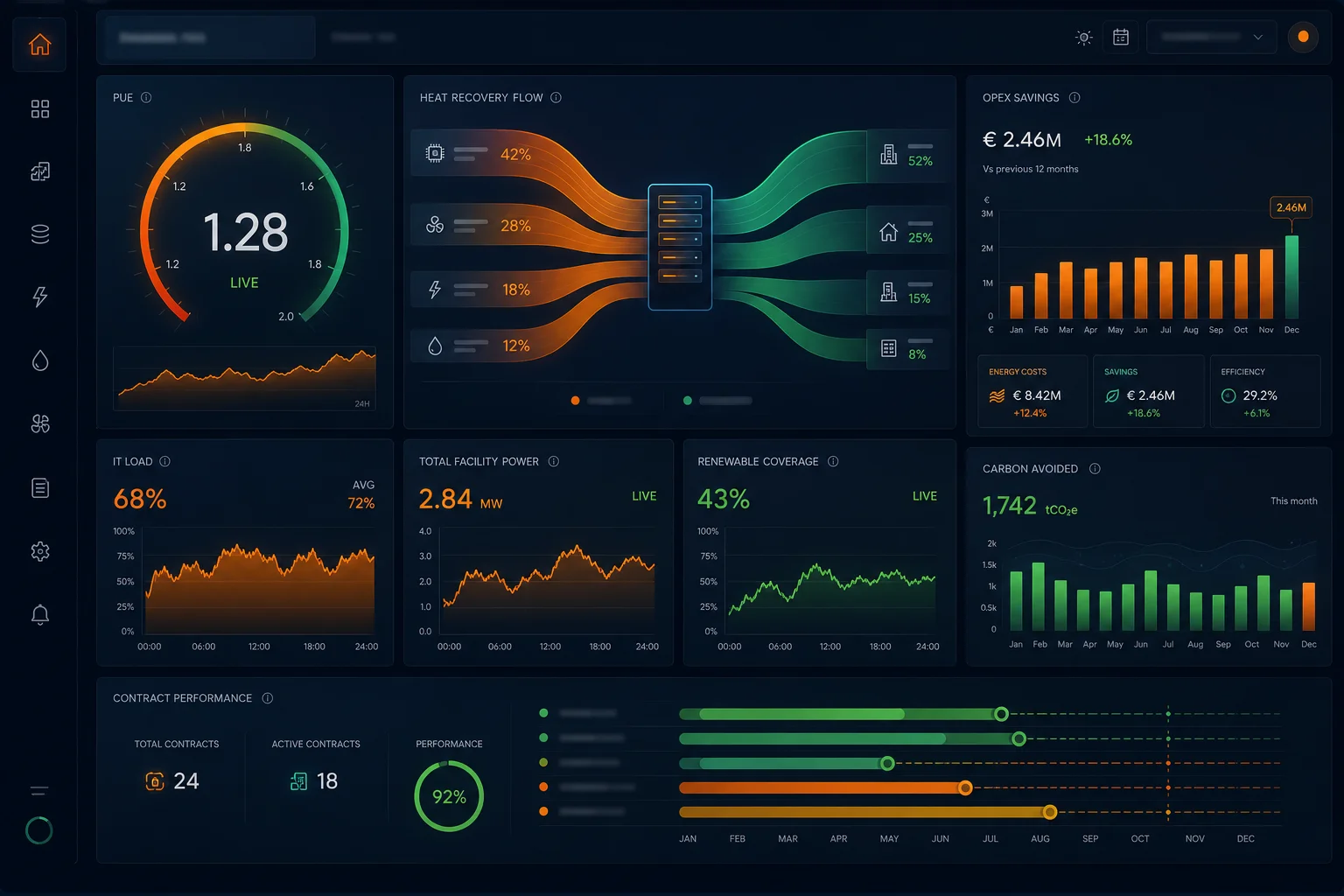Show info for Renewable Coverage
The image size is (1344, 896).
click(x=833, y=462)
